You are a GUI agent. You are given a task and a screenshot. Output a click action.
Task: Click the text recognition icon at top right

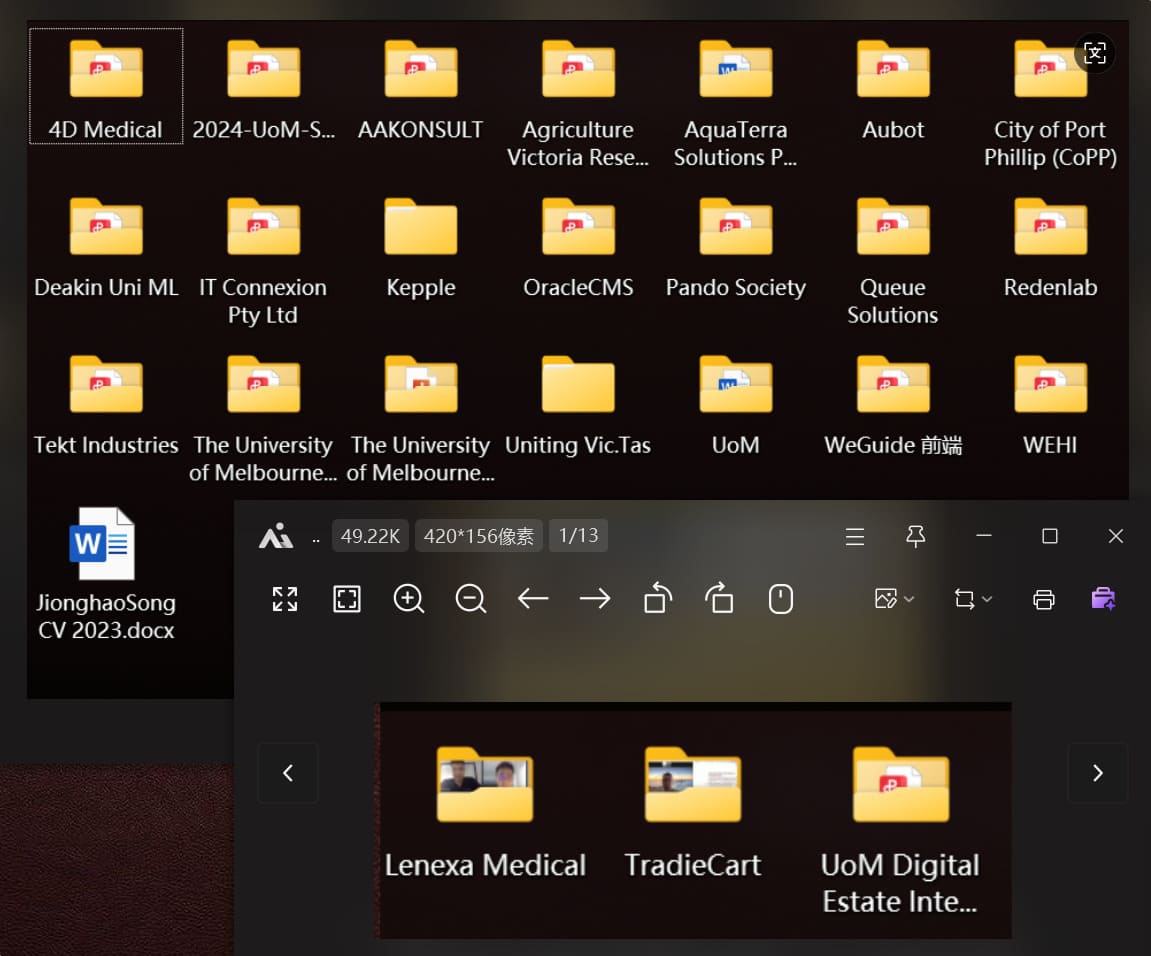(x=1094, y=53)
